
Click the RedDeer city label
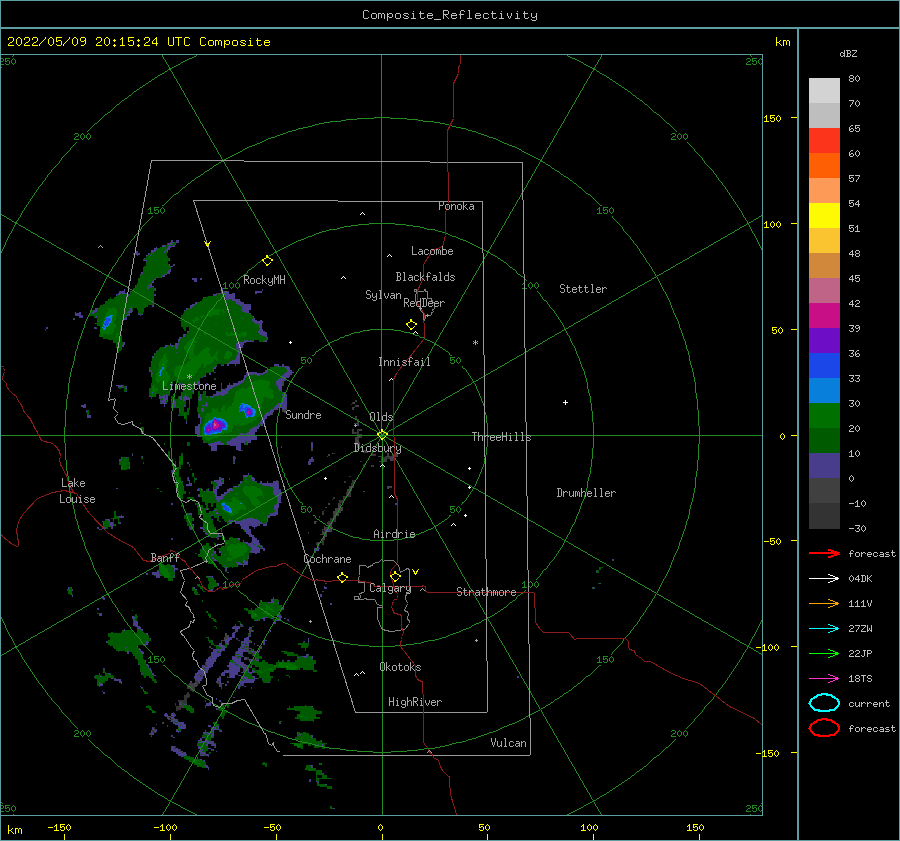[x=424, y=303]
